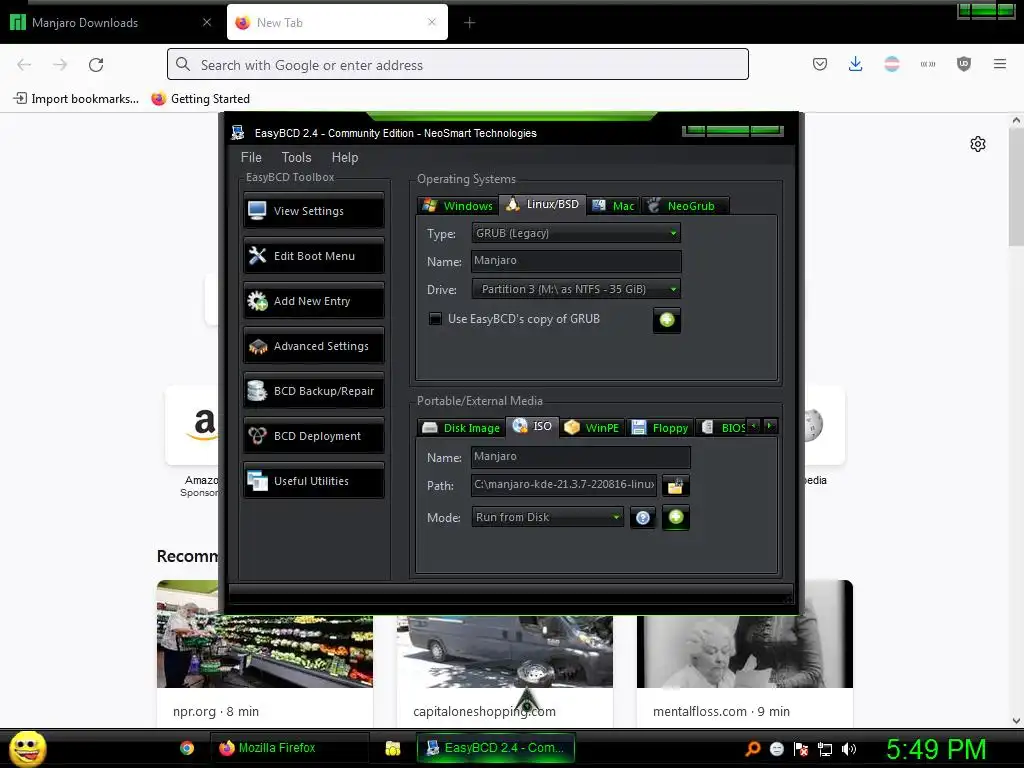Switch to the ISO tab
The width and height of the screenshot is (1024, 768).
coord(533,426)
